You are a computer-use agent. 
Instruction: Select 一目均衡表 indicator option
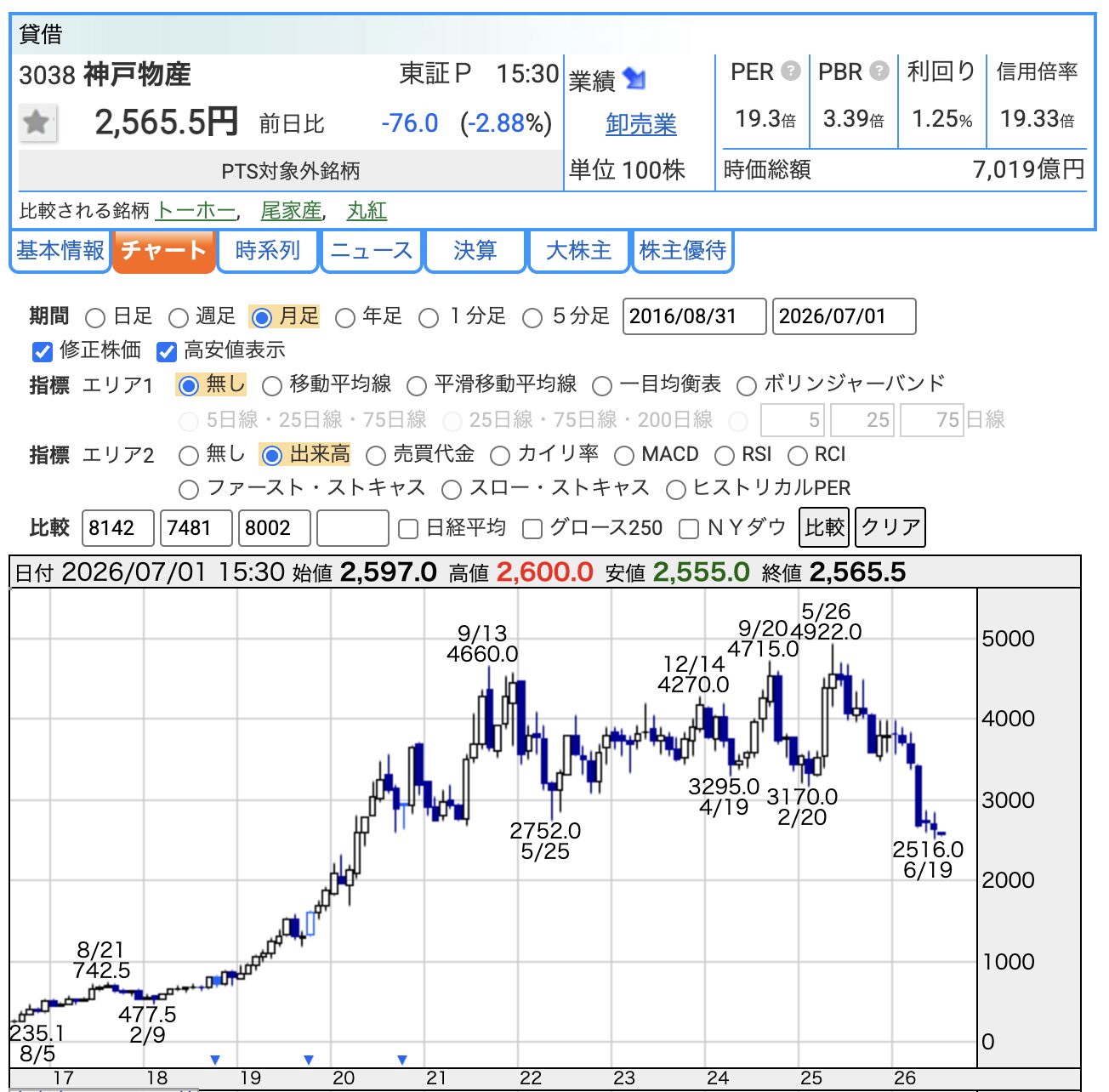pos(602,386)
